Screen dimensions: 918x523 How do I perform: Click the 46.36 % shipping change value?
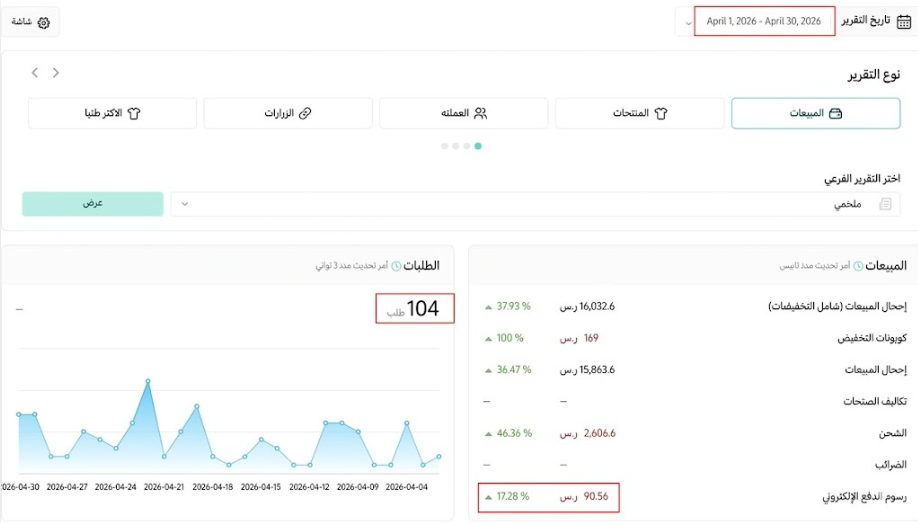[x=514, y=433]
